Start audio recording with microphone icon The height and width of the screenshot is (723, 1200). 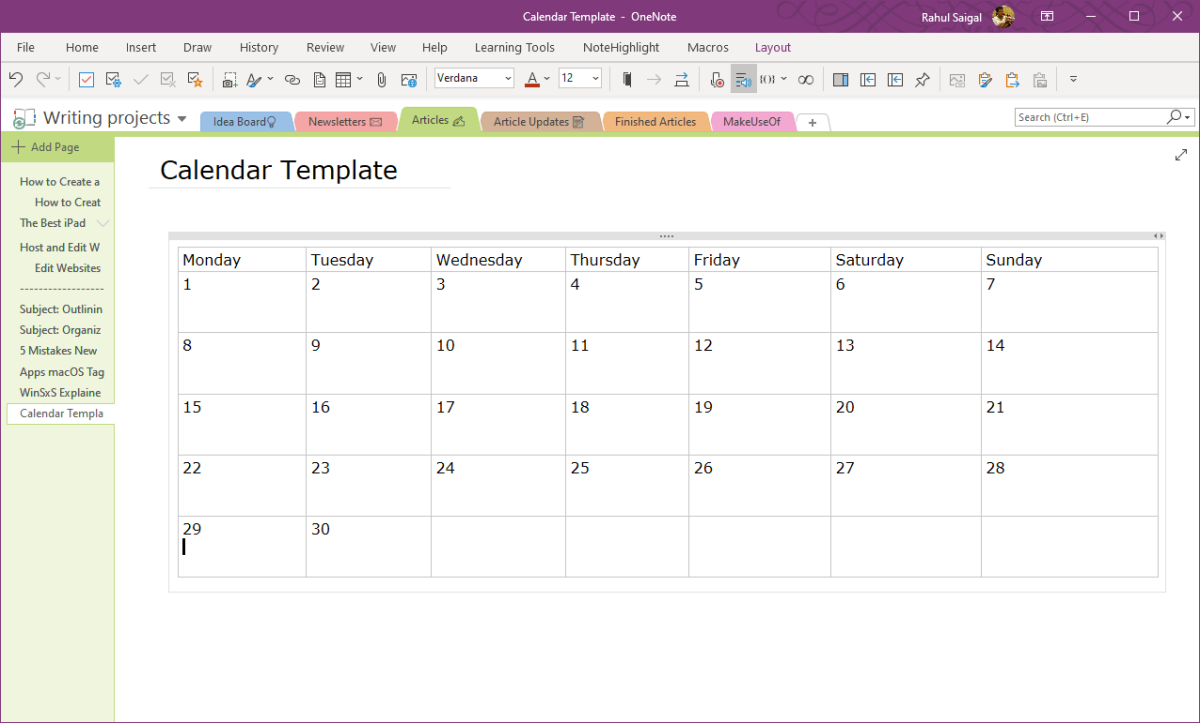click(x=716, y=79)
